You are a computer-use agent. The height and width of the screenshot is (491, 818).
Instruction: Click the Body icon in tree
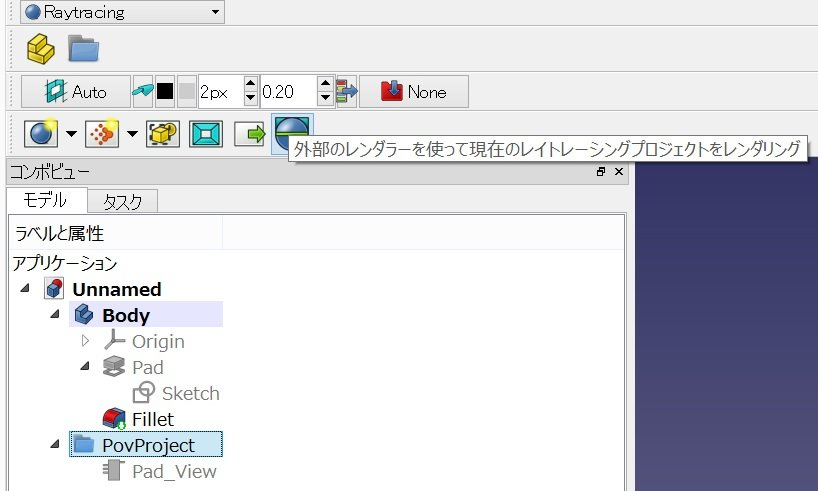point(84,314)
